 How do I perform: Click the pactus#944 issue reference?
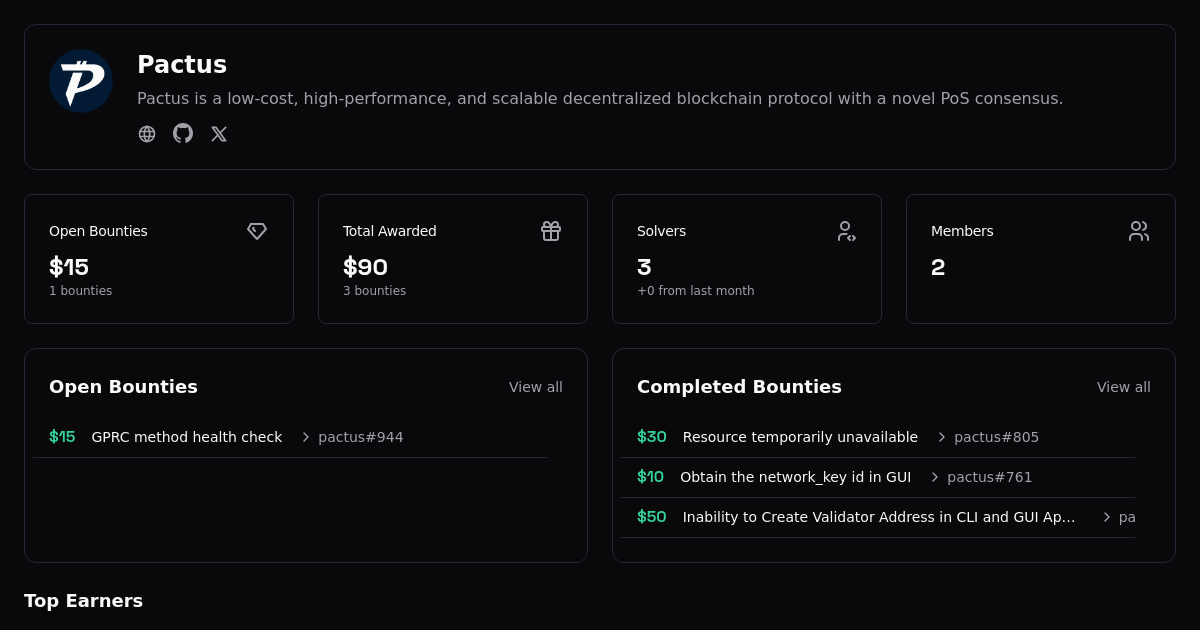[x=361, y=437]
